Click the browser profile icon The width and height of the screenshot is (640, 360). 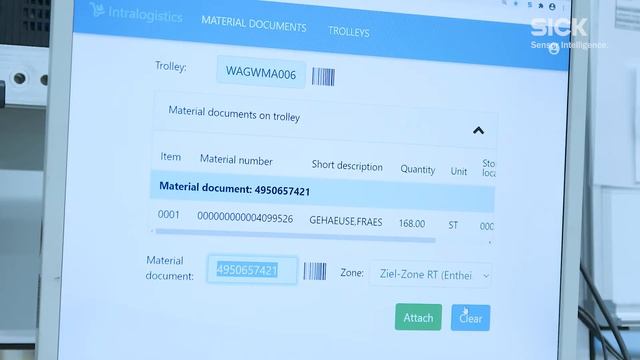point(552,7)
